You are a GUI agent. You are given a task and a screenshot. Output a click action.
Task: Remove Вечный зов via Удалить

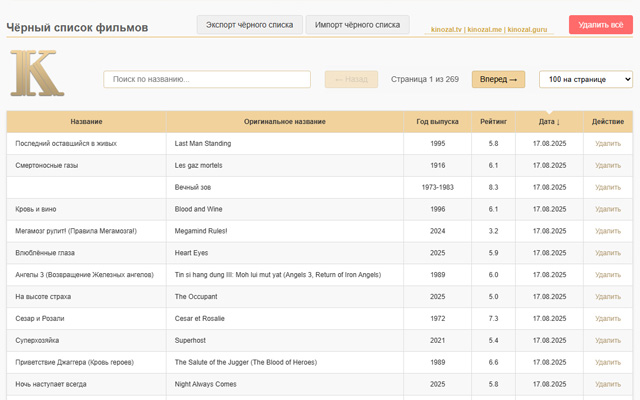coord(608,187)
